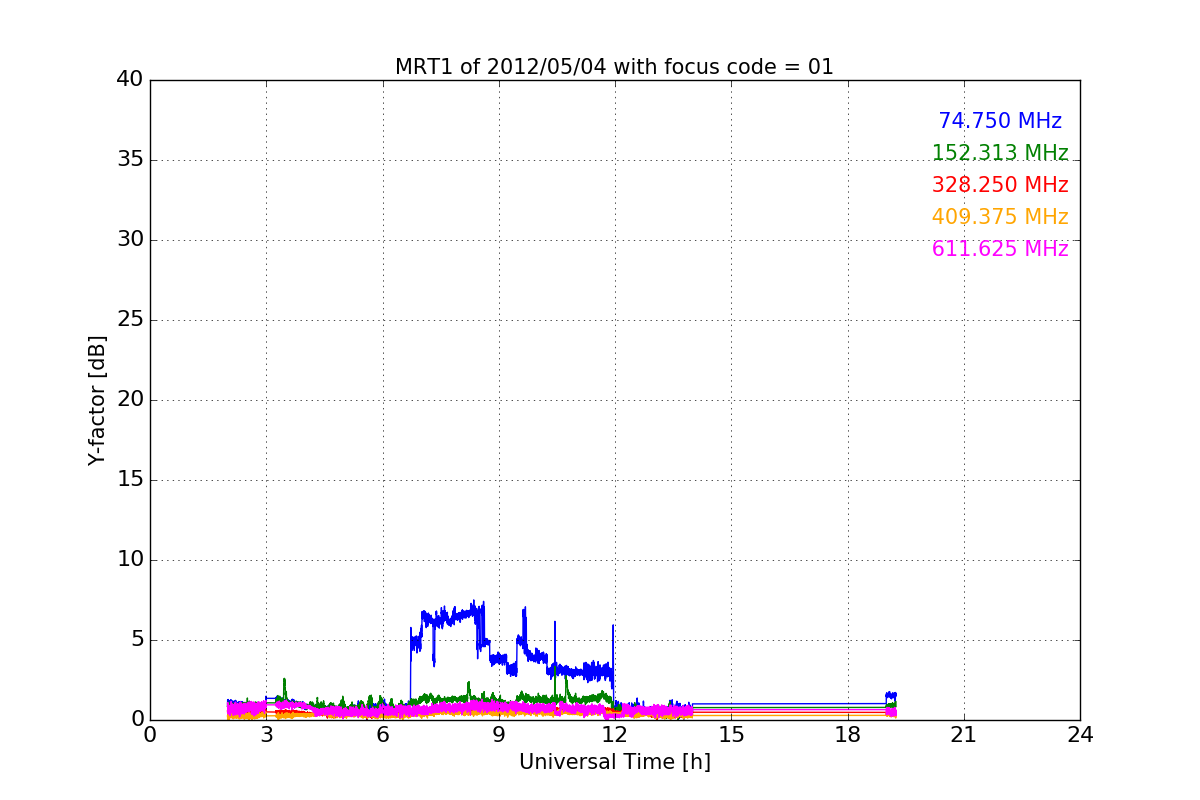Screen dimensions: 1200x800
Task: Click the x-axis tick label 12
Action: 615,735
